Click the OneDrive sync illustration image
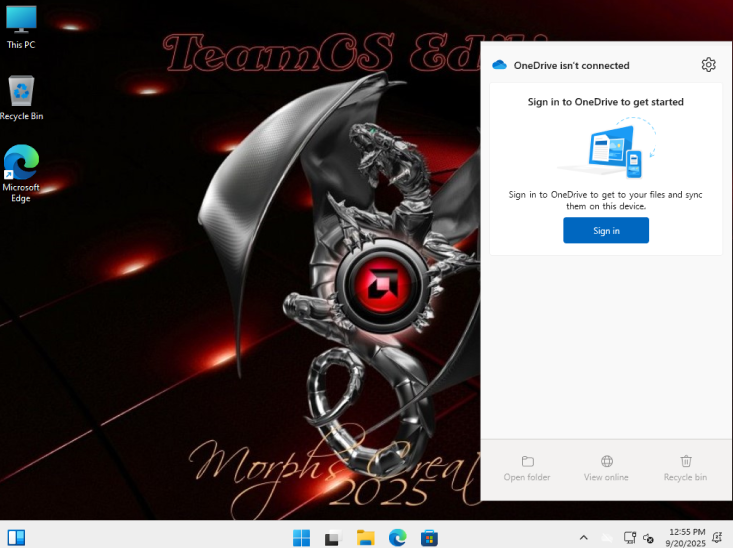The width and height of the screenshot is (733, 548). pos(606,148)
